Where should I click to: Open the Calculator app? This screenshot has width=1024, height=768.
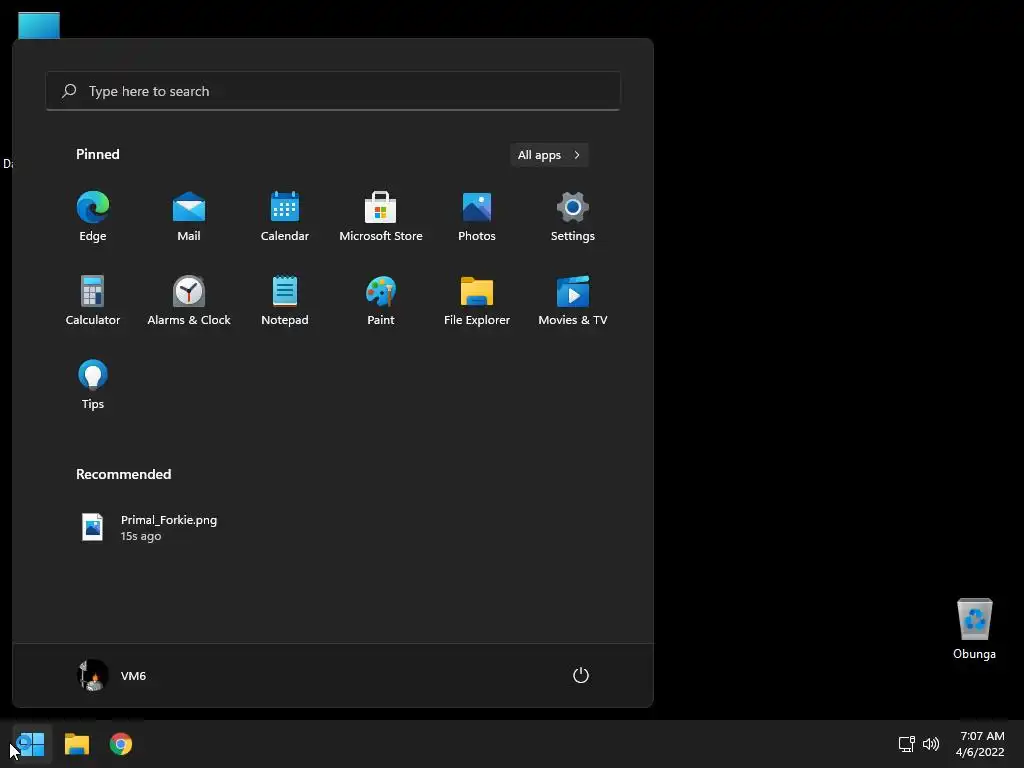click(x=93, y=300)
